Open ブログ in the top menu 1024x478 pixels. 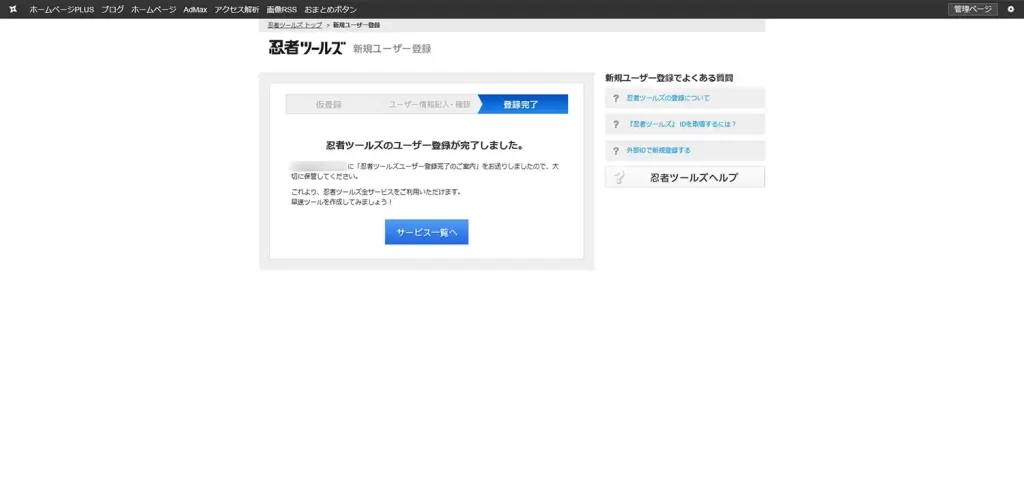(112, 9)
